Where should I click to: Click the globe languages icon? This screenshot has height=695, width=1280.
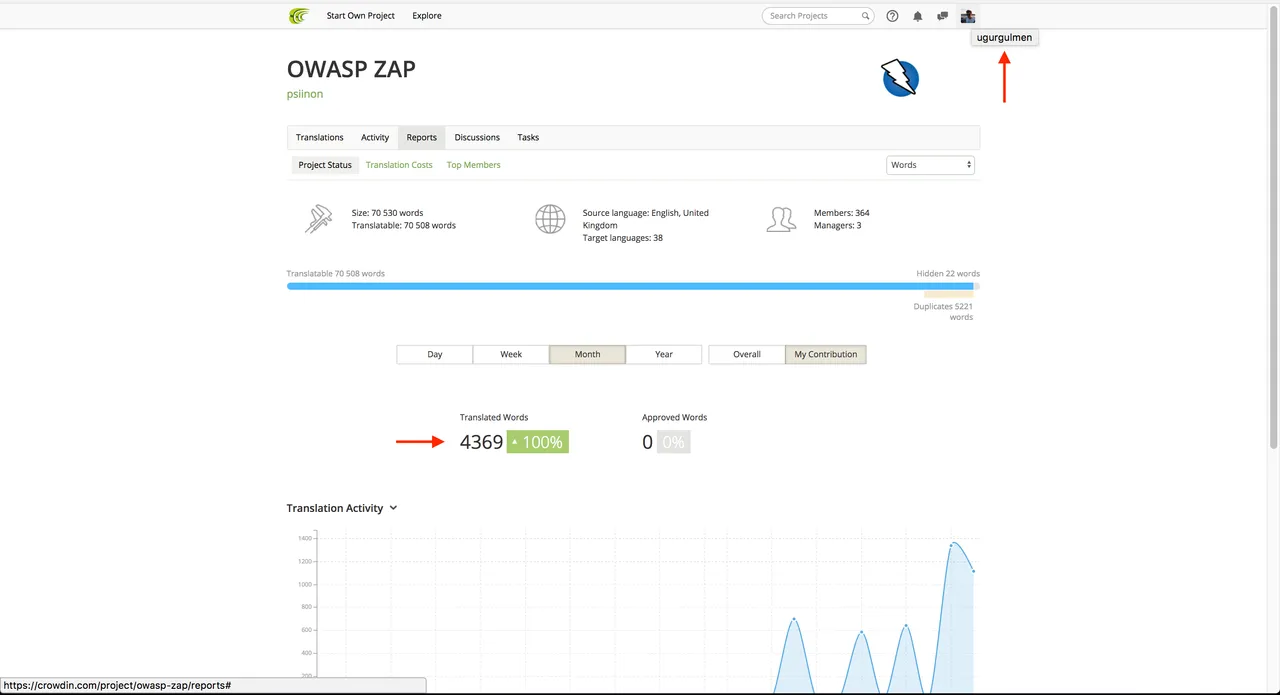[550, 219]
